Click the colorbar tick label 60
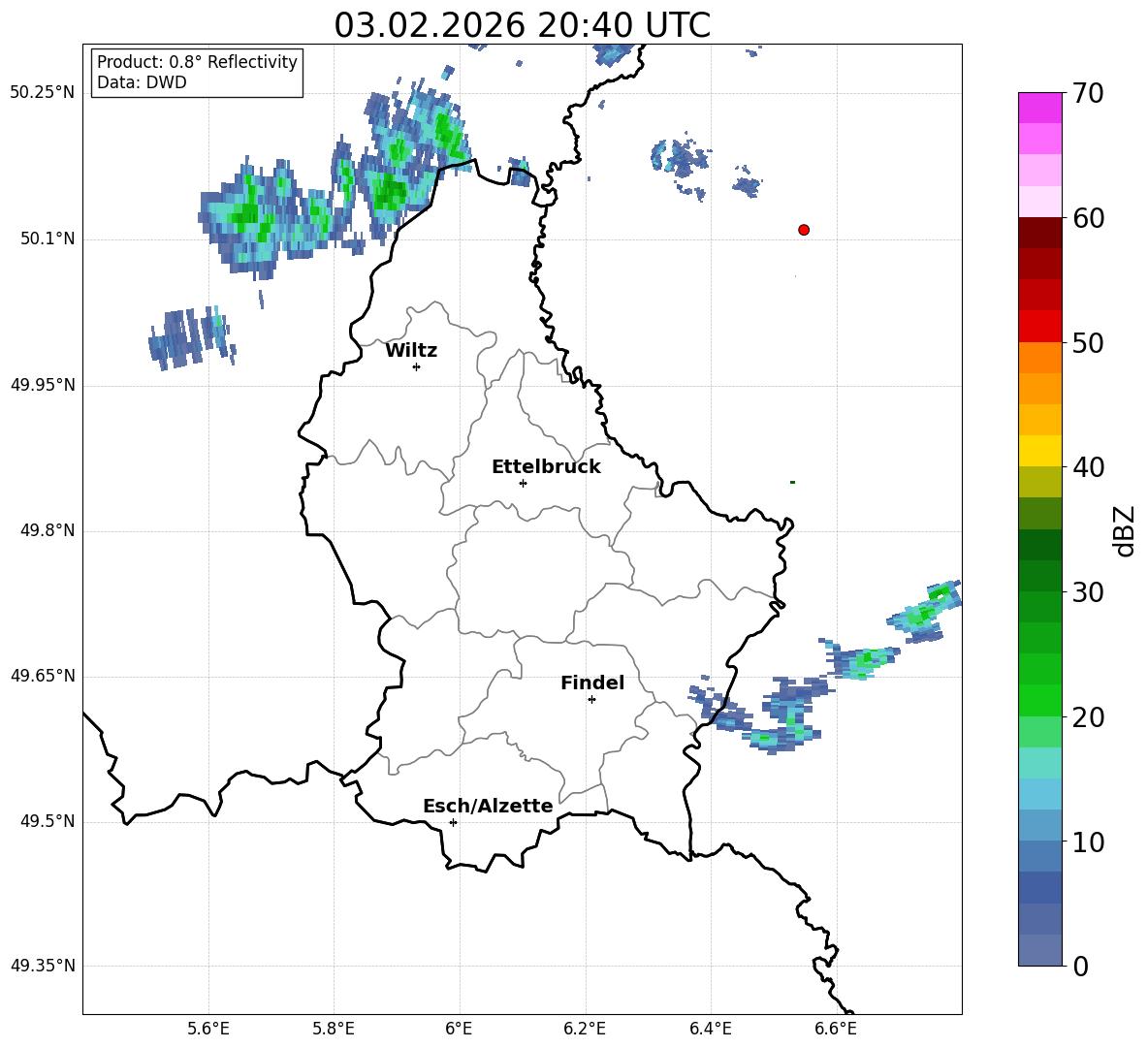Viewport: 1148px width, 1048px height. [1088, 218]
